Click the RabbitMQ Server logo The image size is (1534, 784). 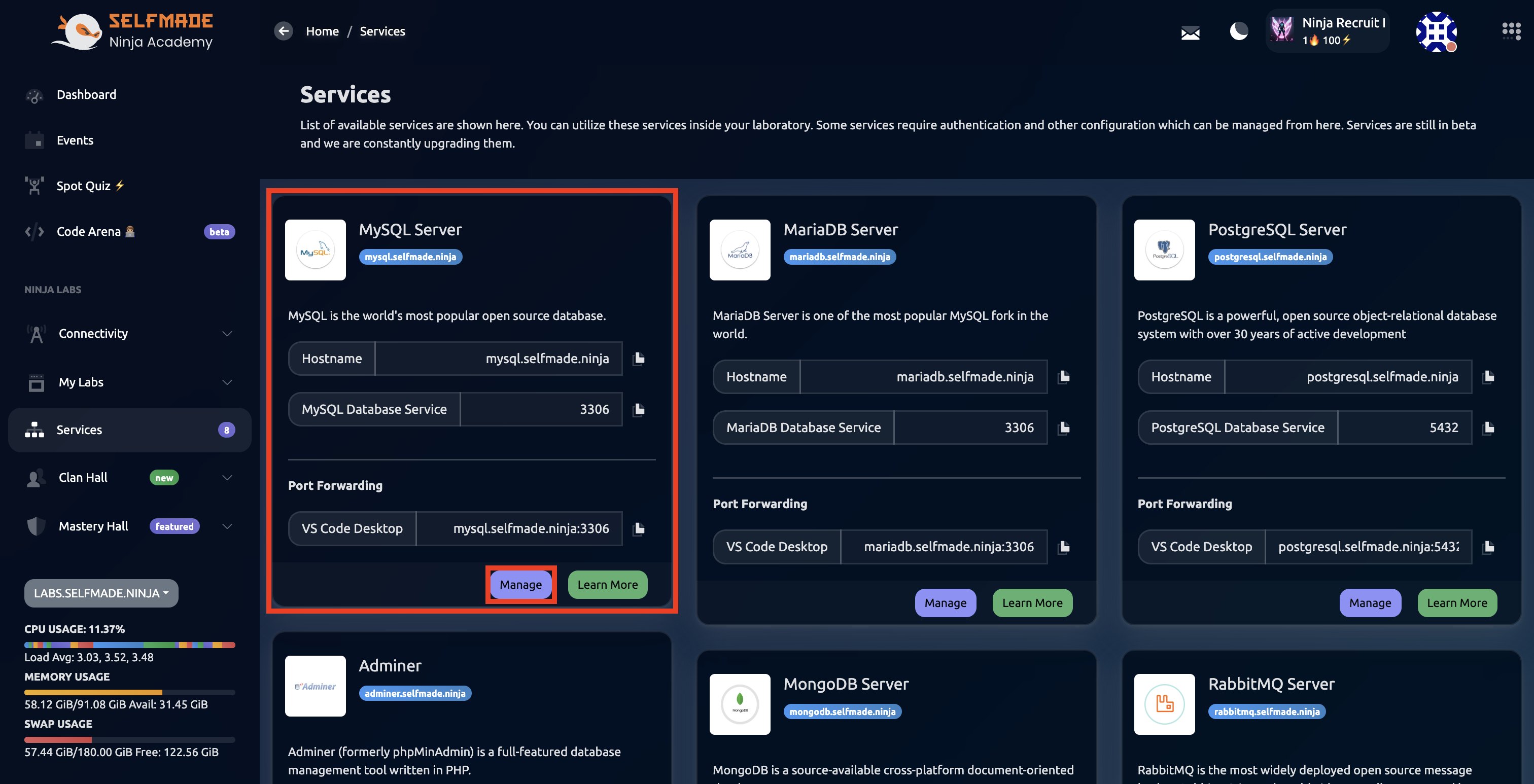point(1164,704)
